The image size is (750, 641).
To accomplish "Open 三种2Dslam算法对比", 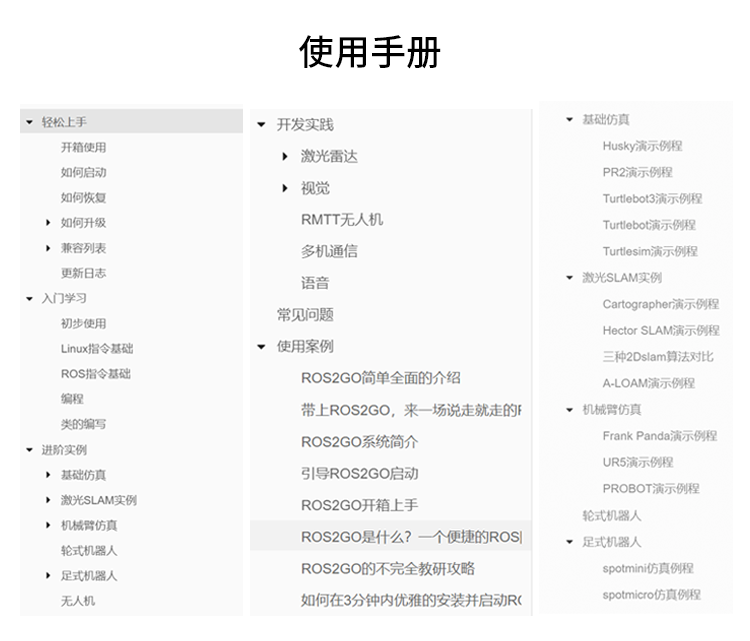I will [658, 357].
